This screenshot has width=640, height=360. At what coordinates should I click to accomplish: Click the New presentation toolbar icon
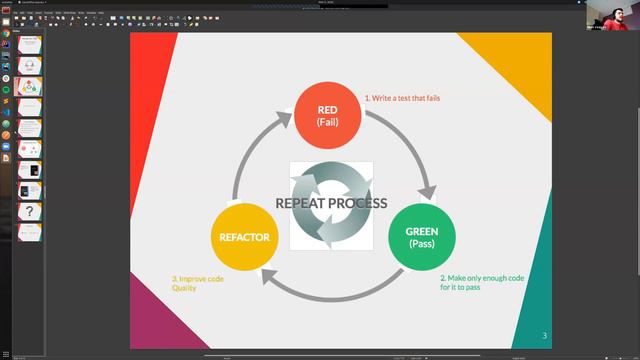point(16,18)
